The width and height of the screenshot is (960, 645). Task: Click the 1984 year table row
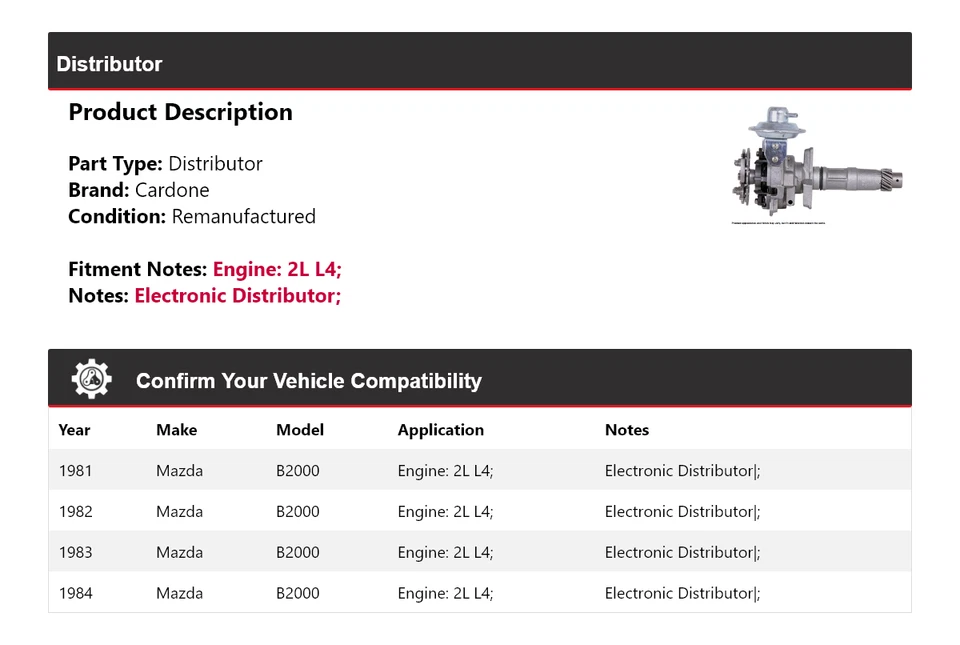coord(480,592)
